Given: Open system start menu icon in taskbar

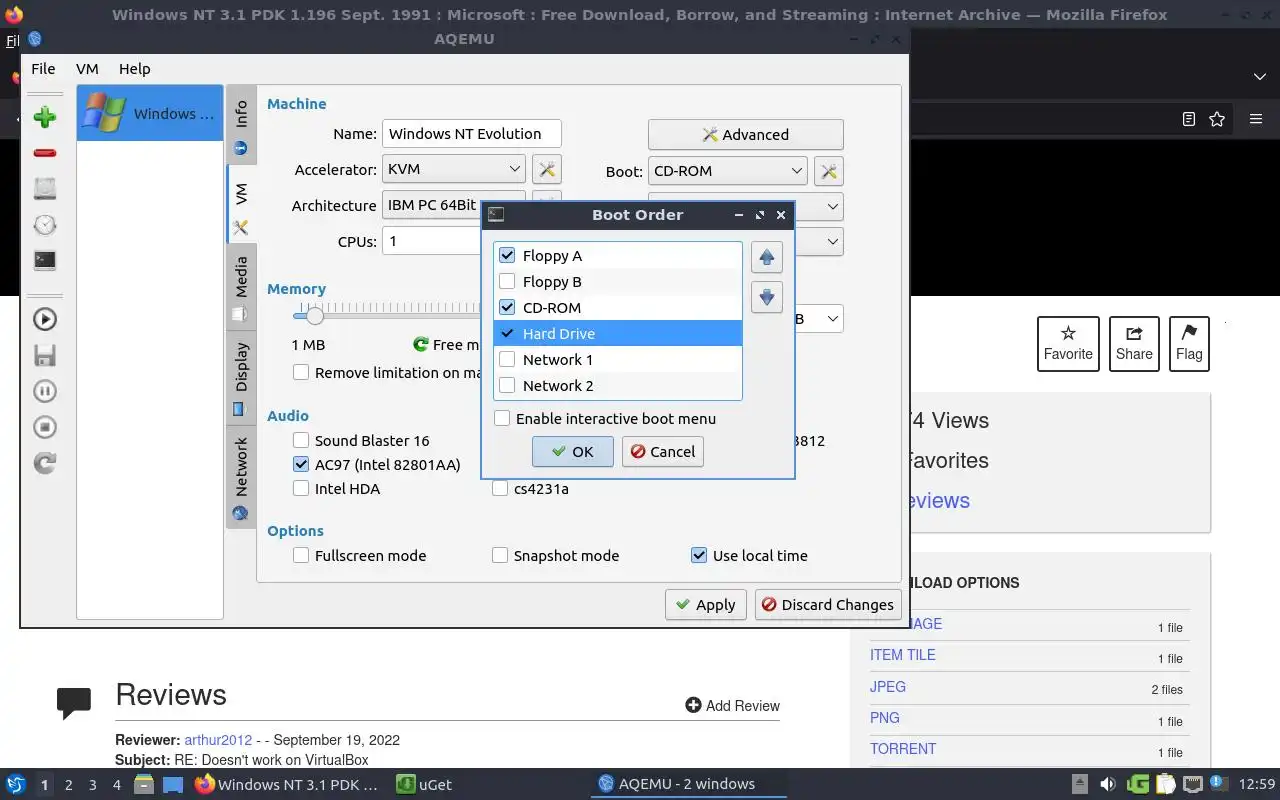Looking at the screenshot, I should 15,784.
